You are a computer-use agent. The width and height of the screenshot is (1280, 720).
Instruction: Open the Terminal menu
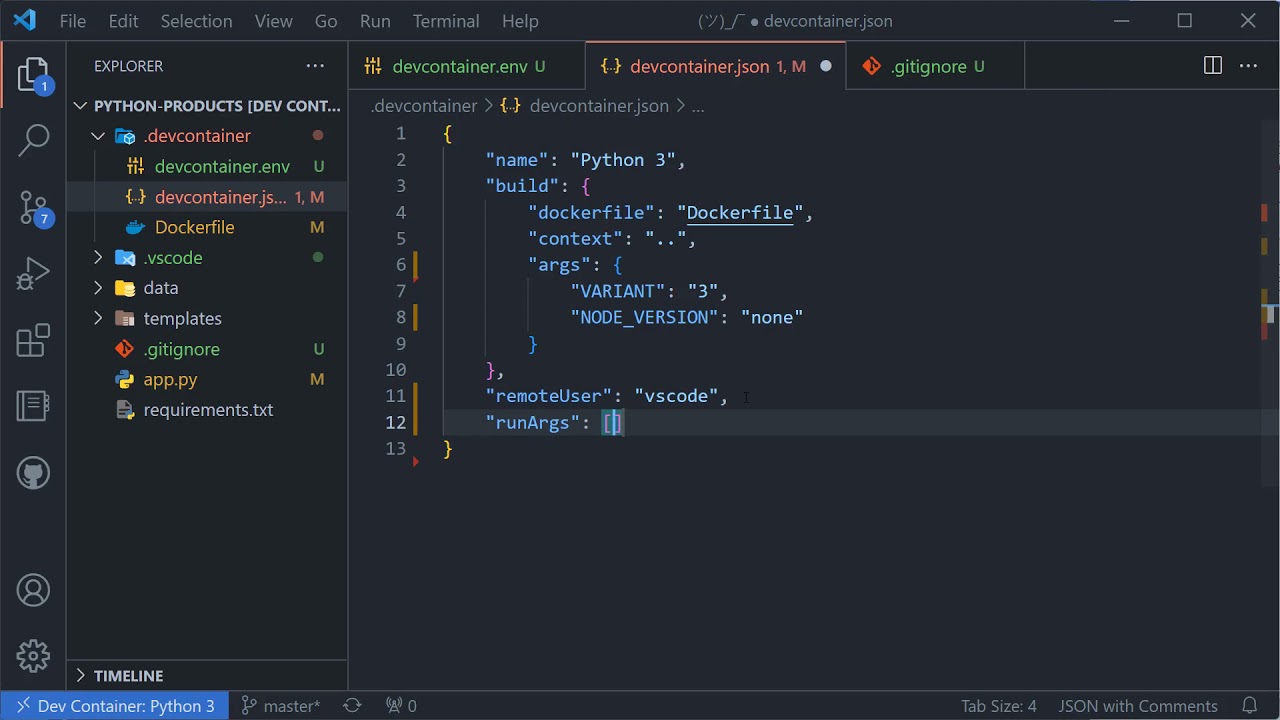[x=446, y=21]
